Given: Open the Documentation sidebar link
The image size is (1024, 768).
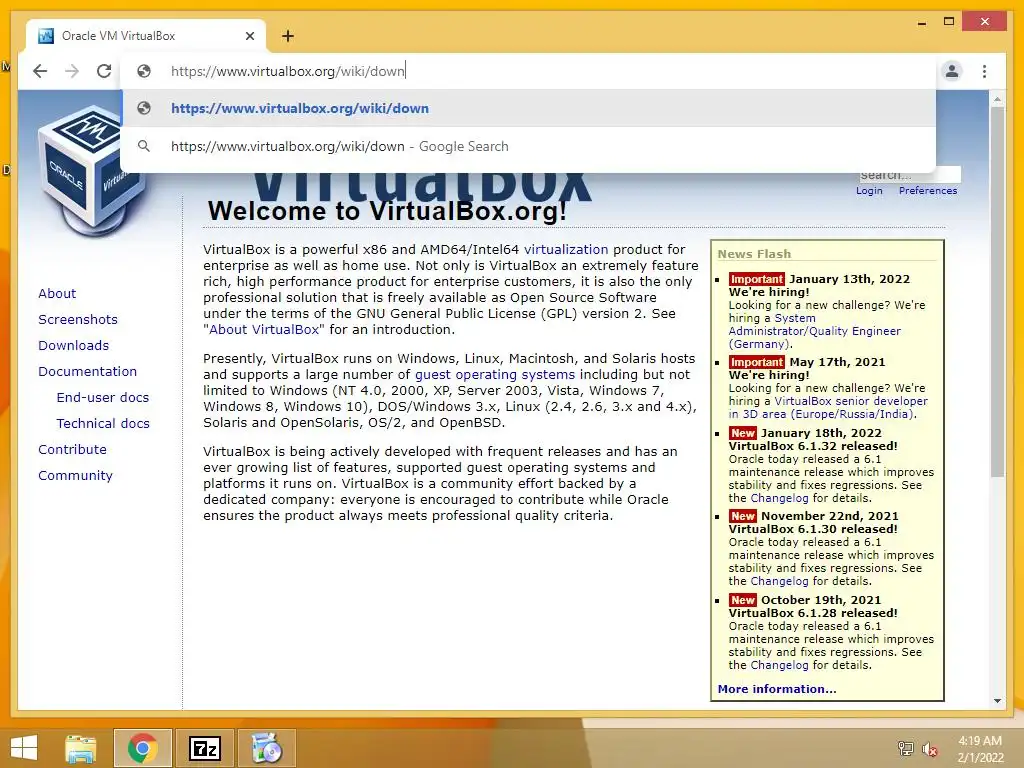Looking at the screenshot, I should pyautogui.click(x=88, y=372).
